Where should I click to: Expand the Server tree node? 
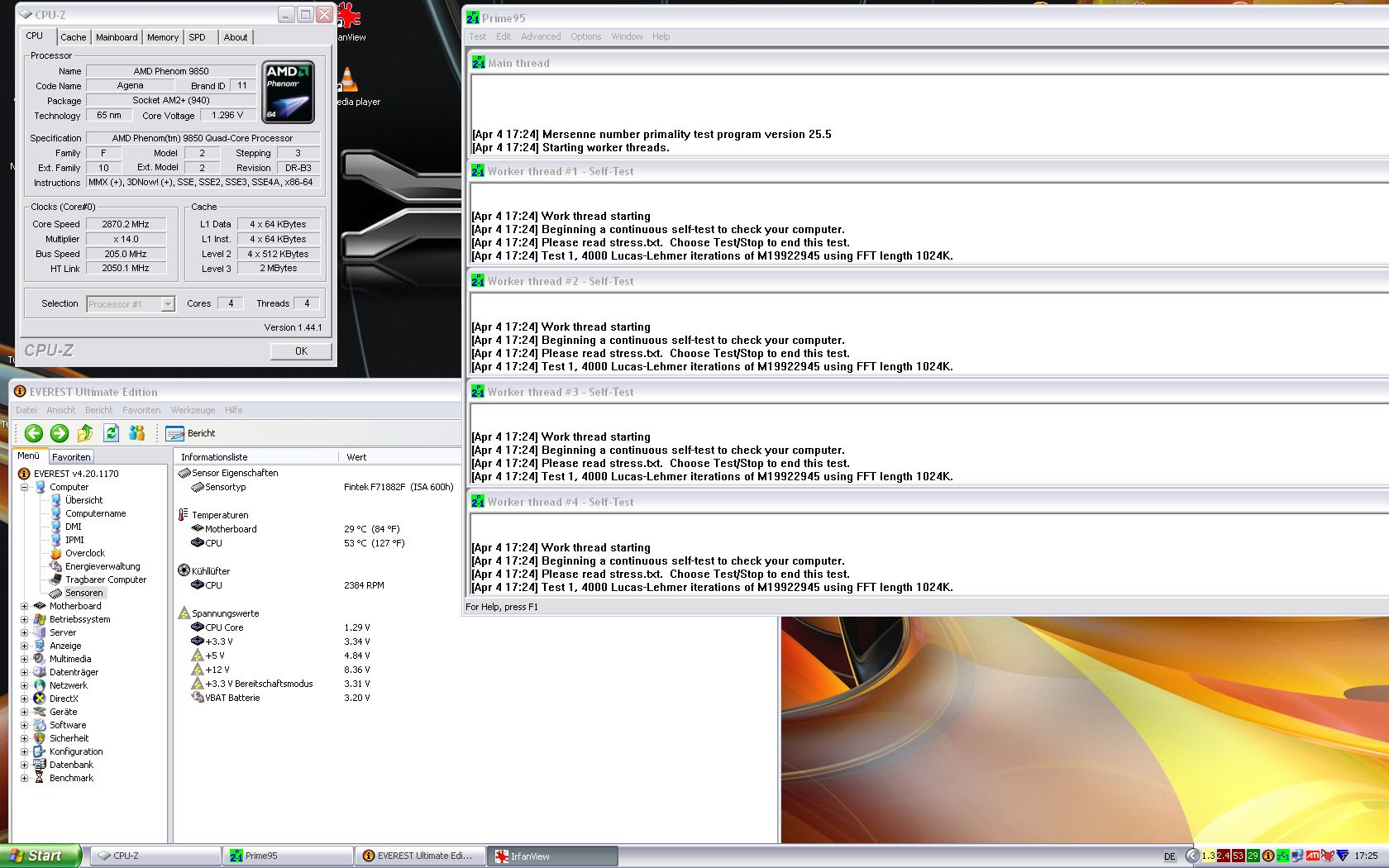tap(24, 632)
